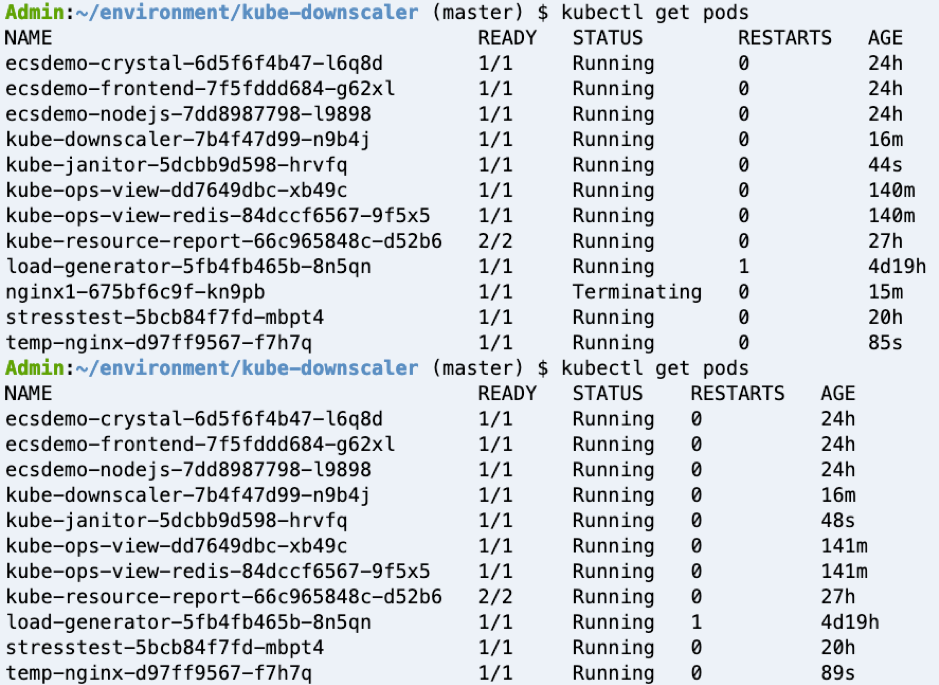939x685 pixels.
Task: Click the second AGE column header
Action: click(x=838, y=393)
